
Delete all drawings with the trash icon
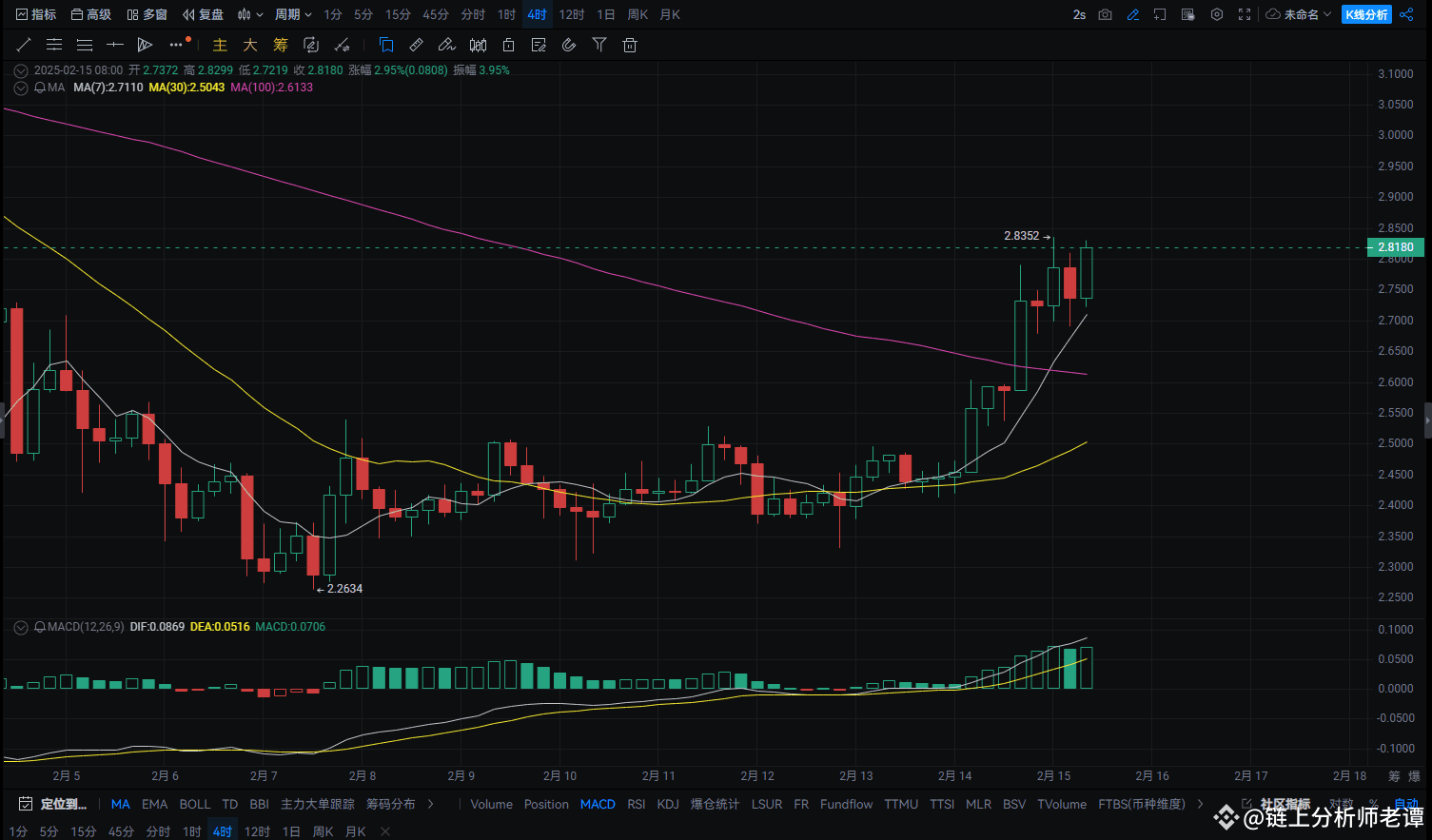629,45
